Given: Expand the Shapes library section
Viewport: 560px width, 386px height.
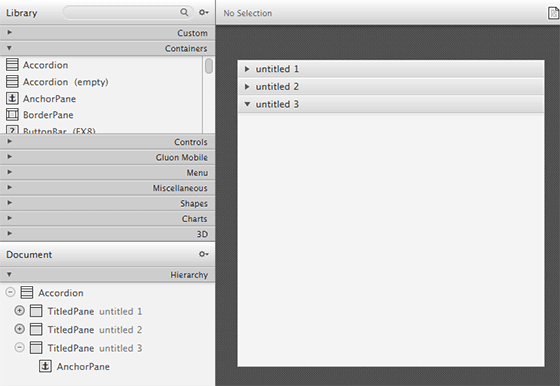Looking at the screenshot, I should pos(10,203).
